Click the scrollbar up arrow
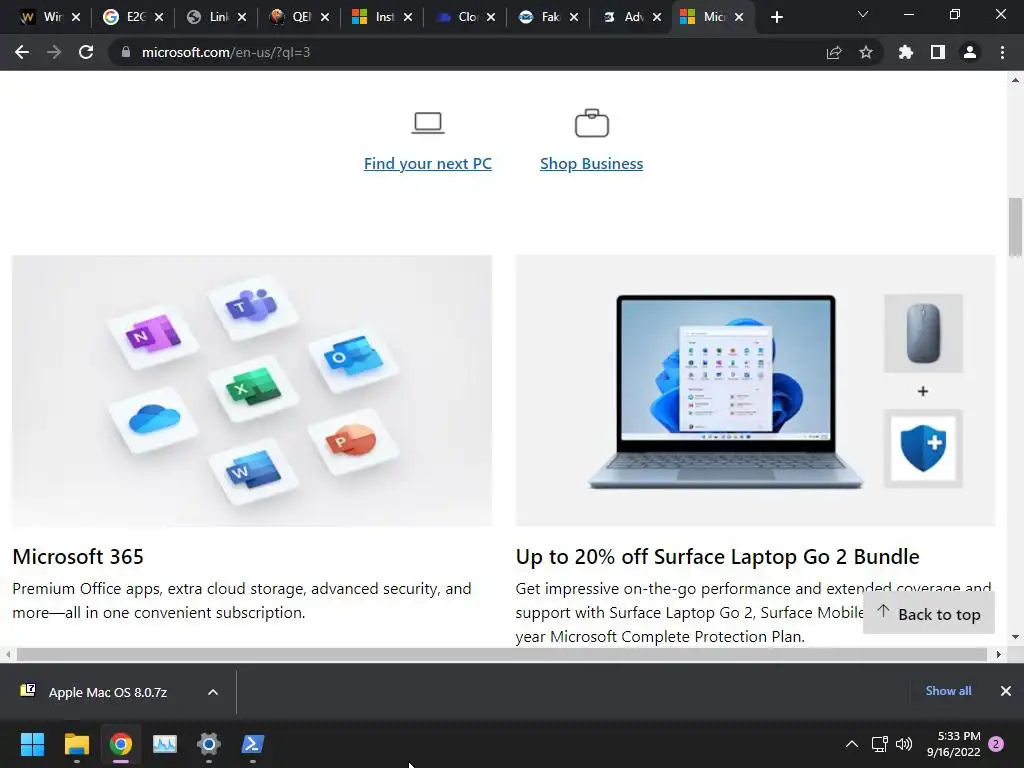 tap(1015, 80)
